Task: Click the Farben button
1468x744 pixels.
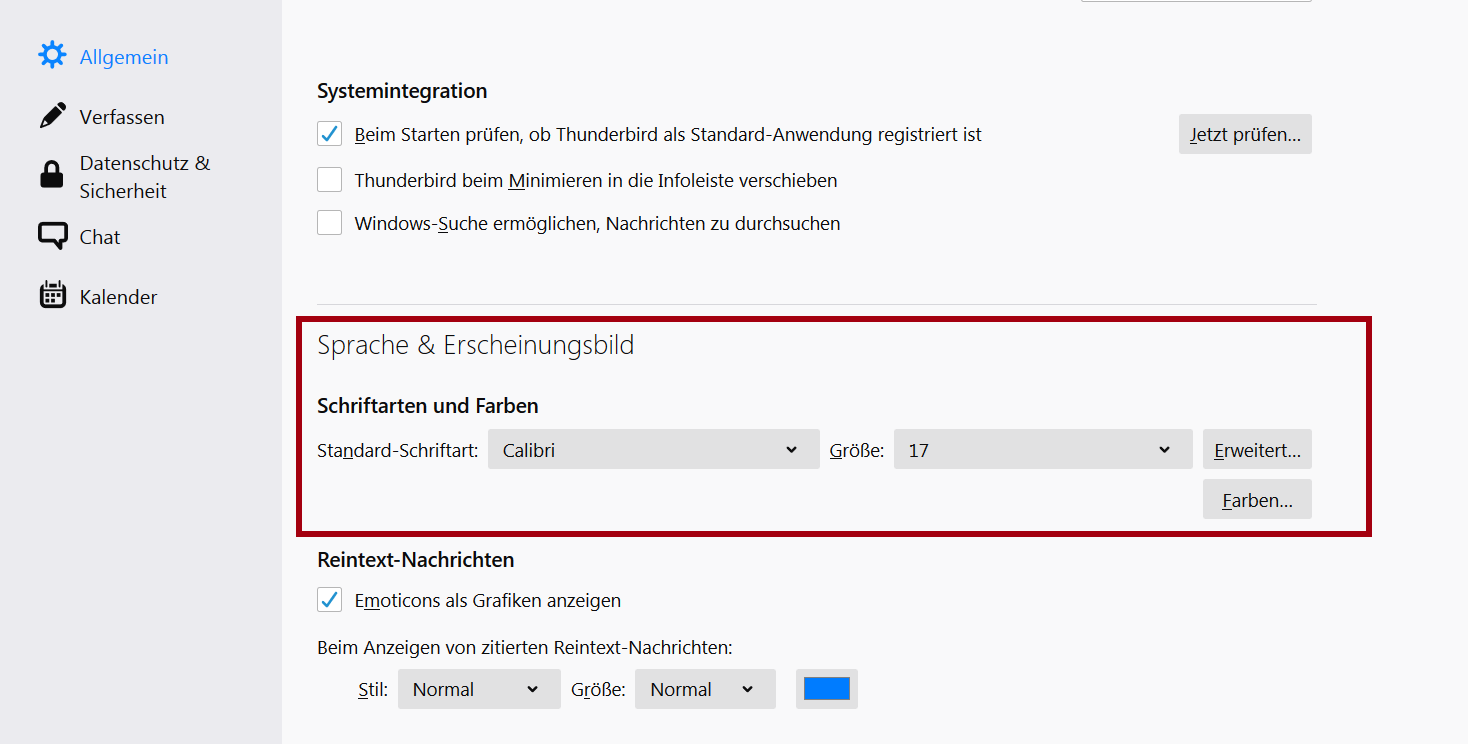Action: click(x=1257, y=500)
